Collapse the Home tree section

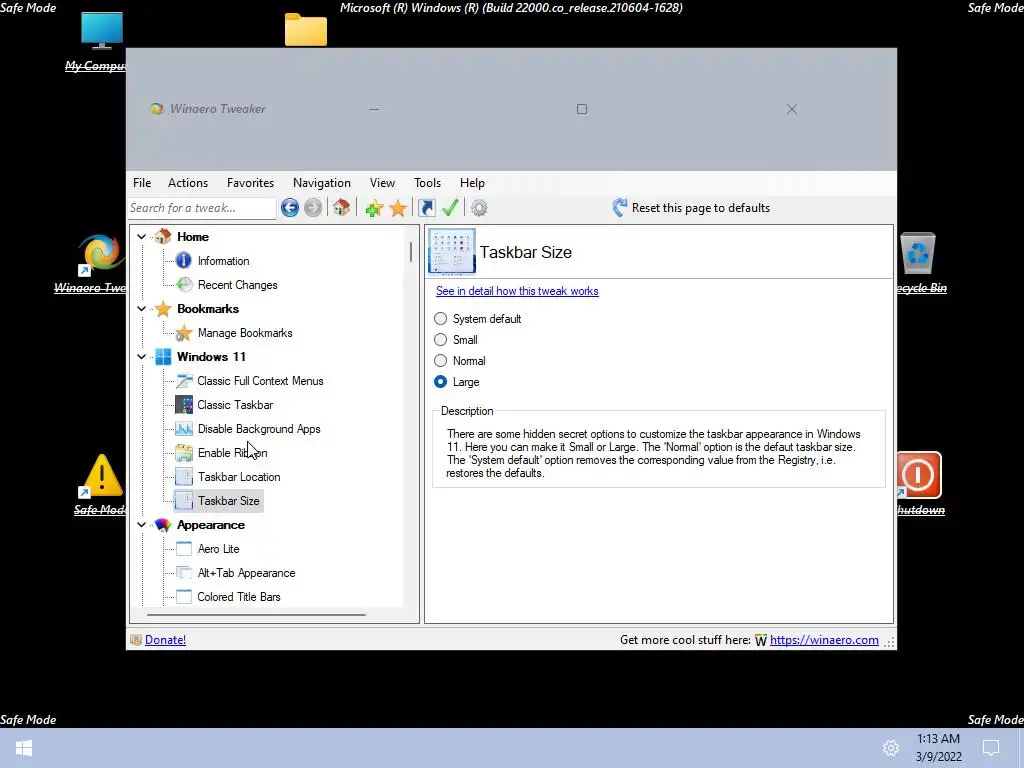141,236
